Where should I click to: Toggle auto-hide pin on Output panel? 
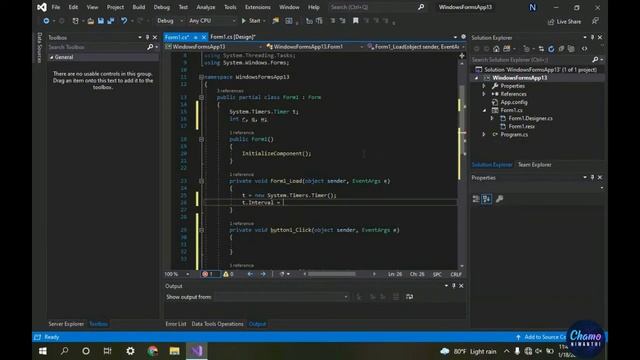453,286
